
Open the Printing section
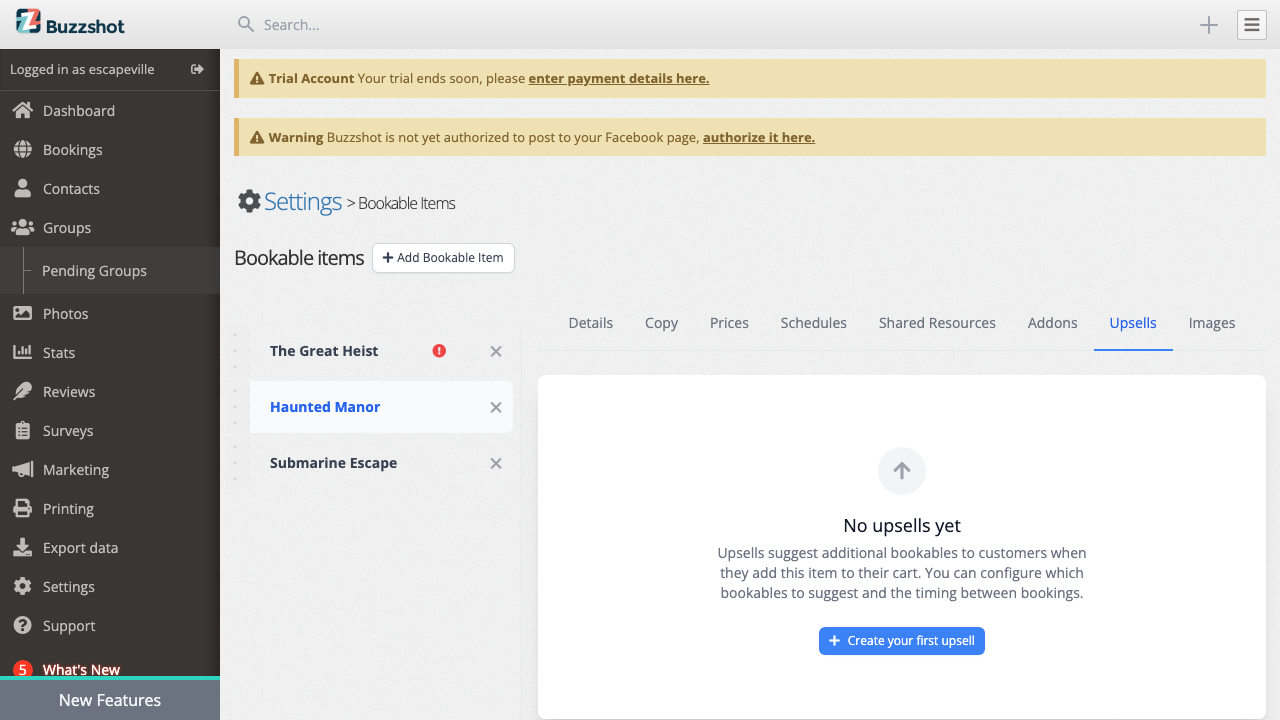pos(66,508)
